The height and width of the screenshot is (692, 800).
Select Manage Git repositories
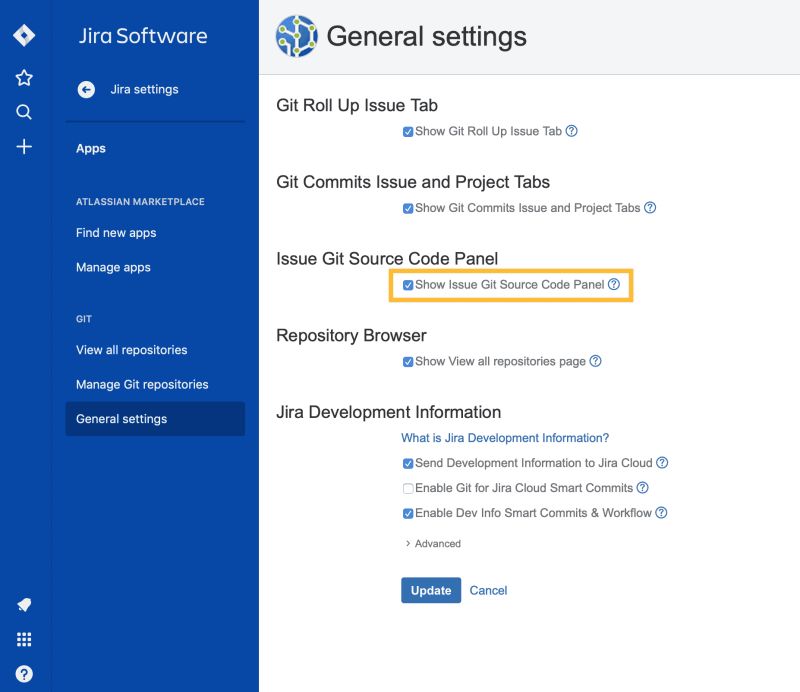click(141, 384)
